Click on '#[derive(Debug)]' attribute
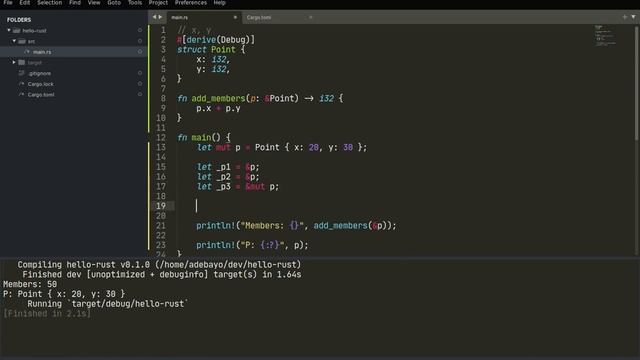The height and width of the screenshot is (360, 640). [216, 40]
